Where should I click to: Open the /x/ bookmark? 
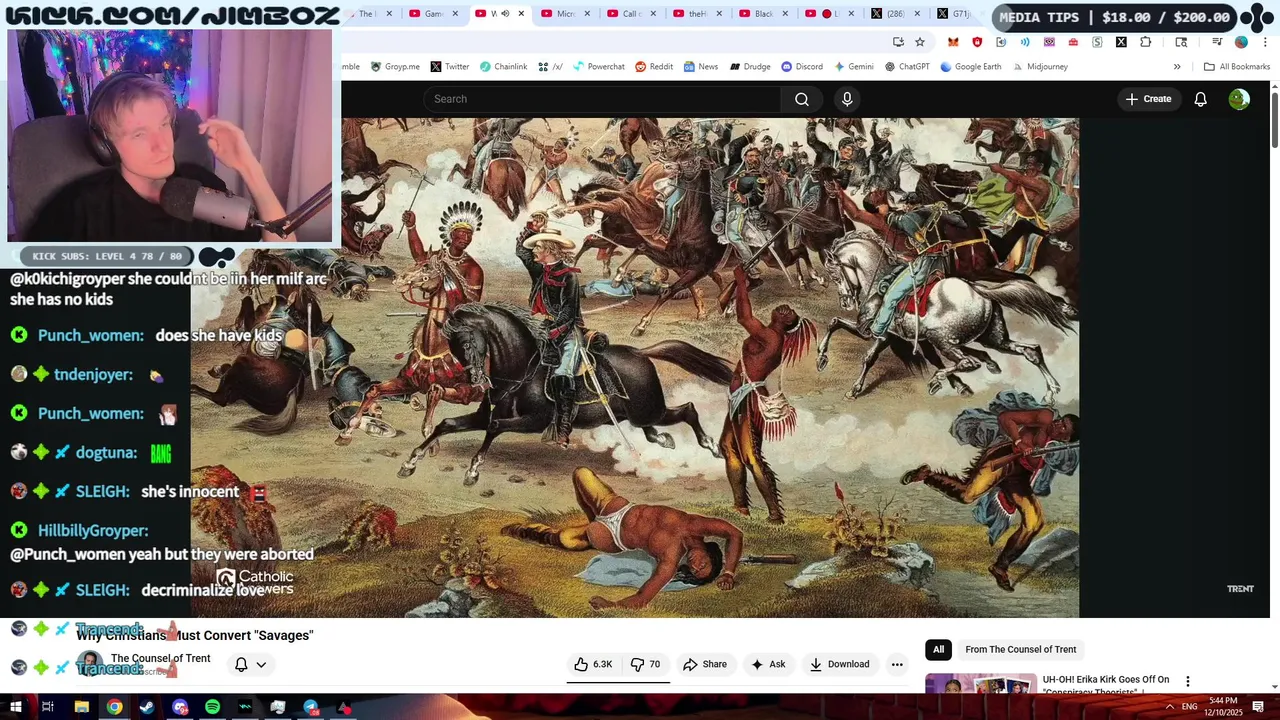tap(550, 67)
